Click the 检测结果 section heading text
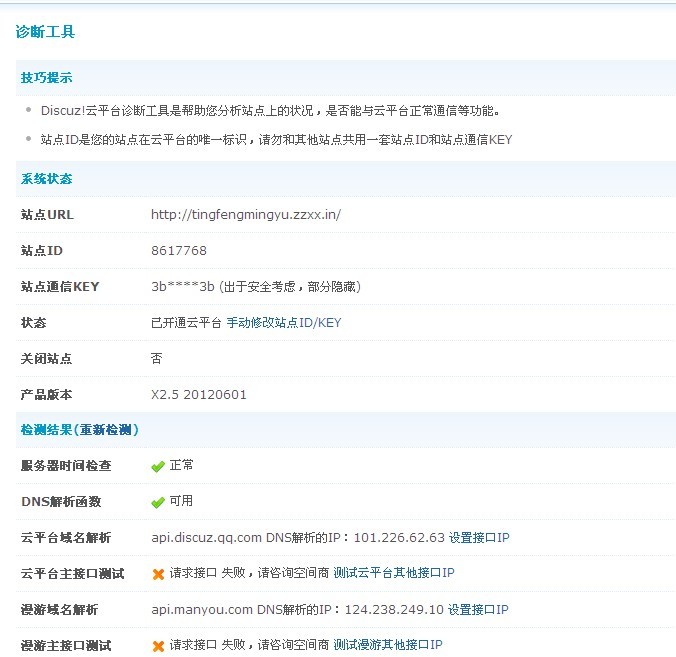This screenshot has width=676, height=657. coord(46,430)
